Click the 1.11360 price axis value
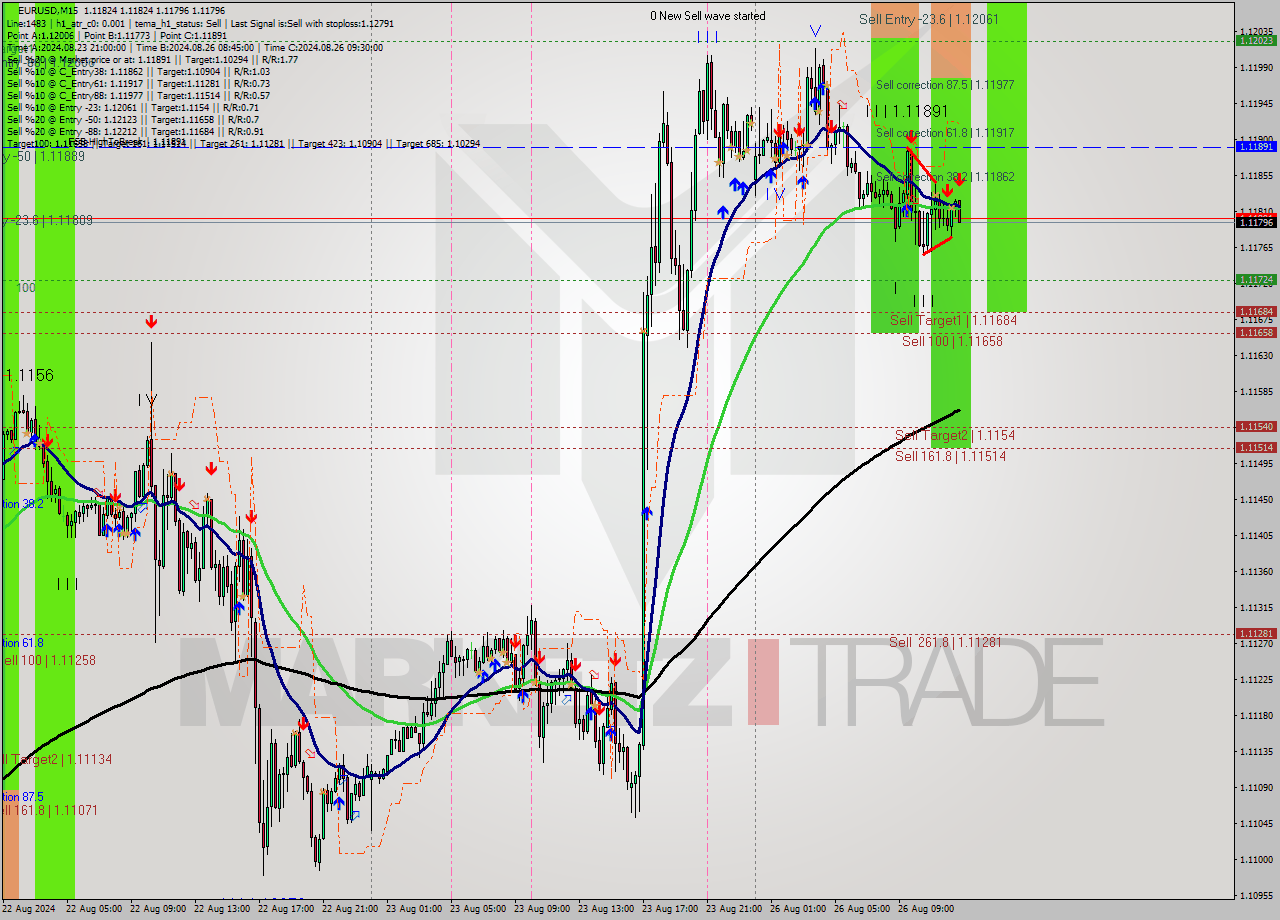Screen dimensions: 1280x920 coord(1256,572)
